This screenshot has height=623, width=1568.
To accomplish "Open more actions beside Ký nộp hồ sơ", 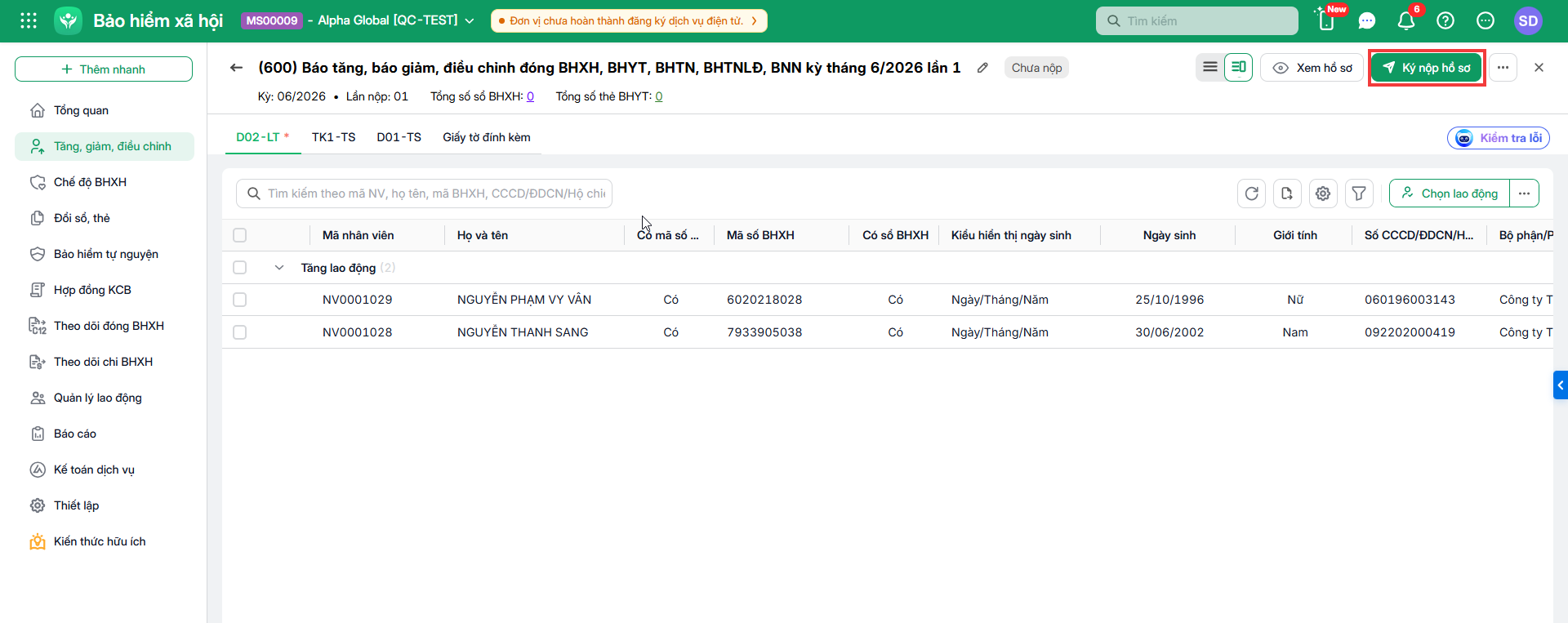I will pos(1503,68).
